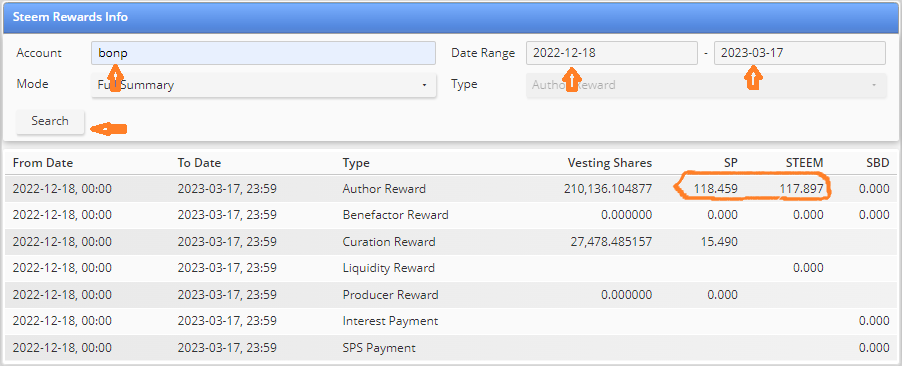
Task: Click the Type column header in table
Action: tap(356, 163)
